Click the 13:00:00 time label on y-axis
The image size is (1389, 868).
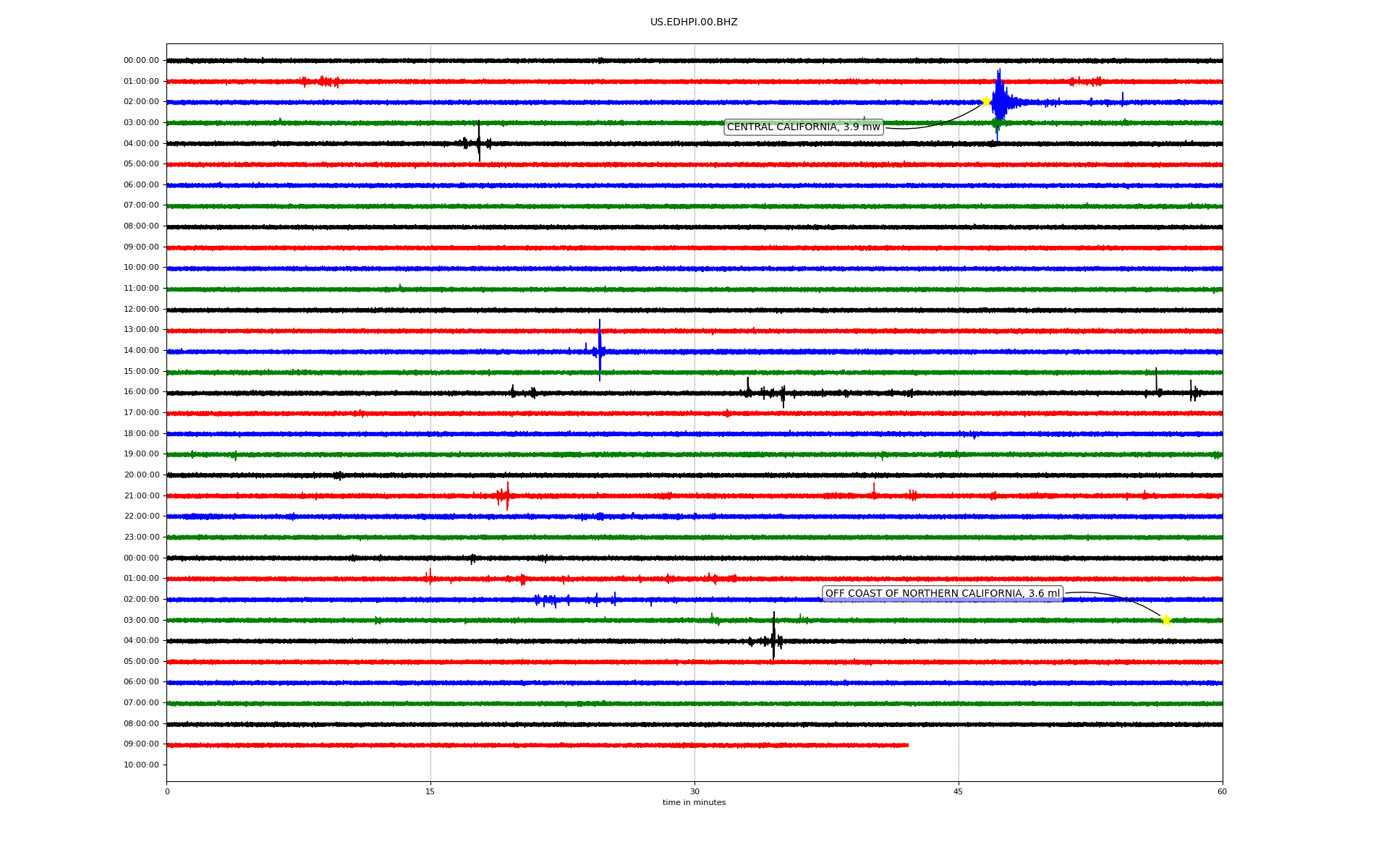point(141,330)
